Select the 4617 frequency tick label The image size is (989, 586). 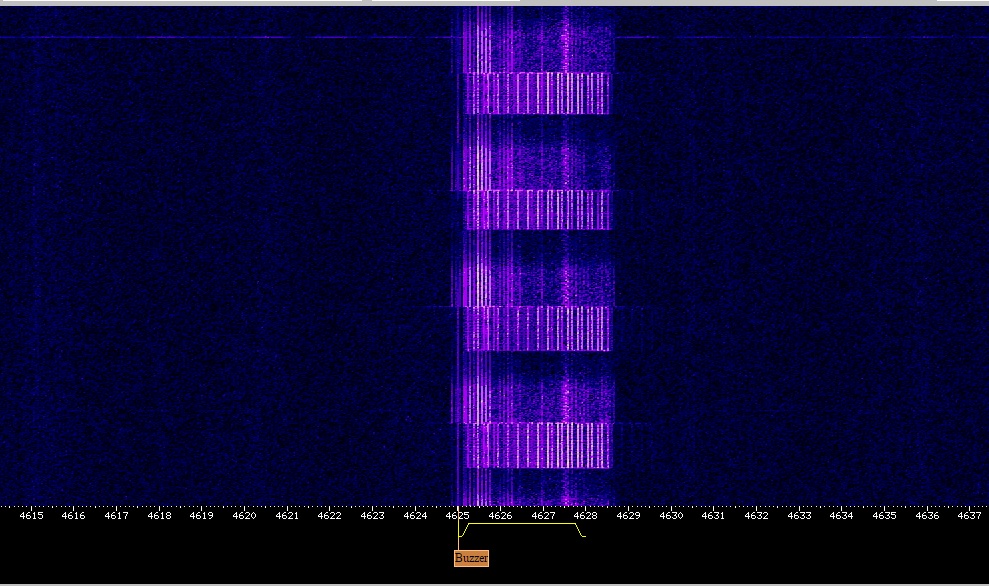[116, 516]
